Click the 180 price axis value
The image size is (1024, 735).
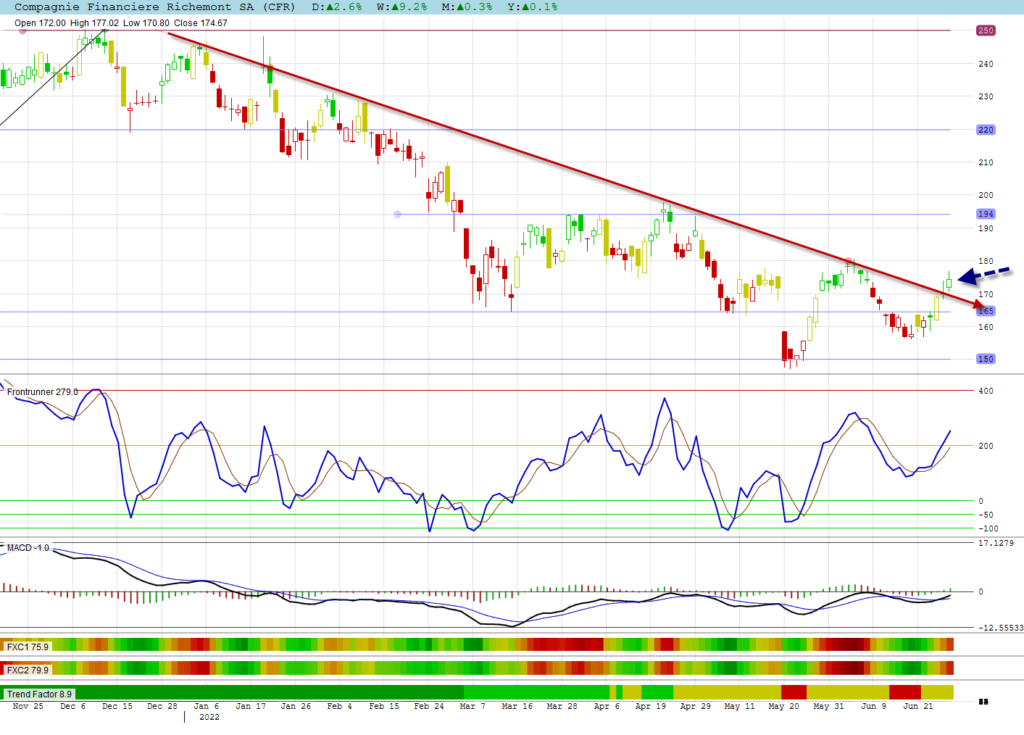tap(985, 261)
